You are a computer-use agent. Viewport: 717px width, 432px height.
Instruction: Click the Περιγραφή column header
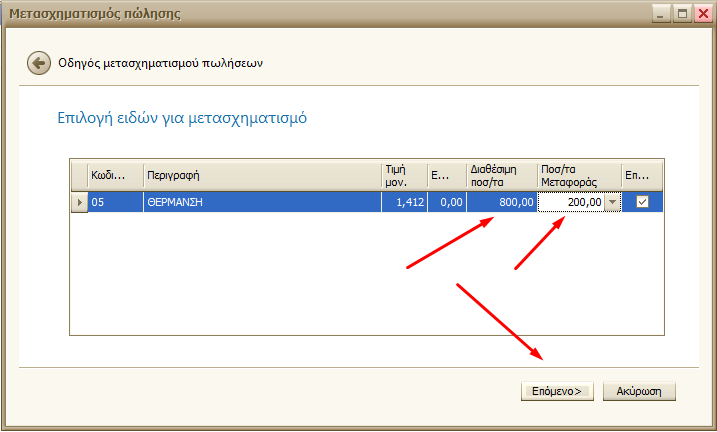coord(262,175)
